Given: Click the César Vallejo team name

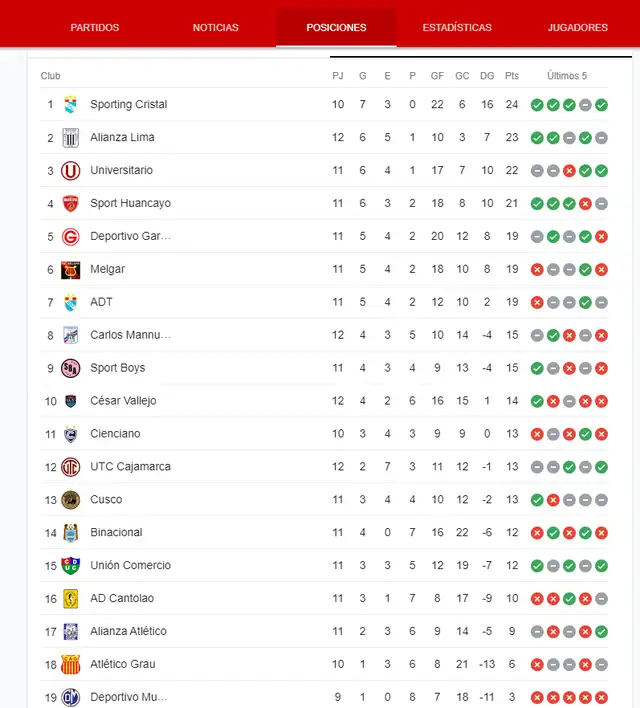Looking at the screenshot, I should pos(123,401).
